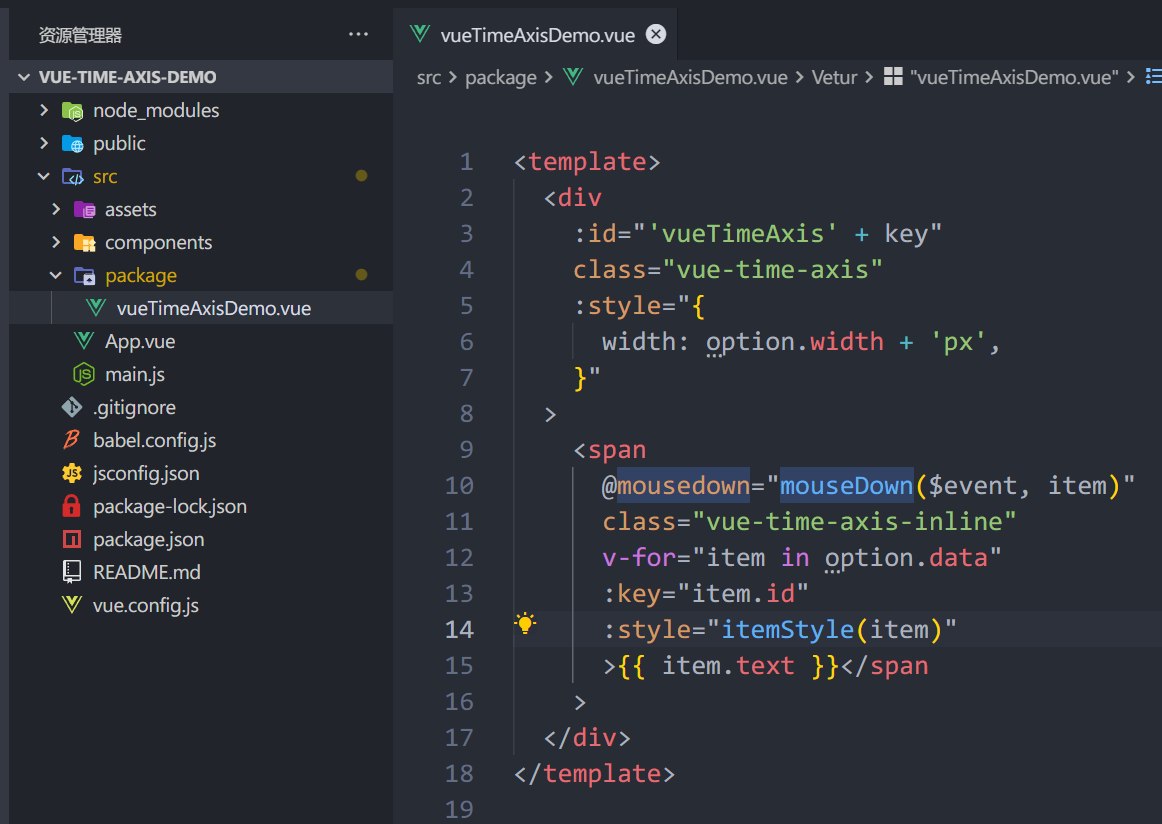Screen dimensions: 1162x824
Task: Open the public folder row
Action: click(201, 143)
